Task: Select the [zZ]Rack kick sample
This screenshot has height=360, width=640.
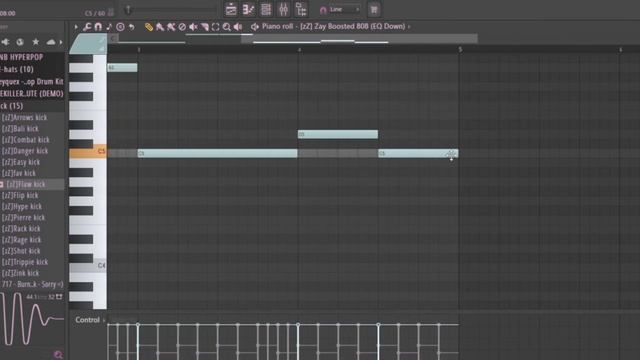Action: tap(21, 229)
